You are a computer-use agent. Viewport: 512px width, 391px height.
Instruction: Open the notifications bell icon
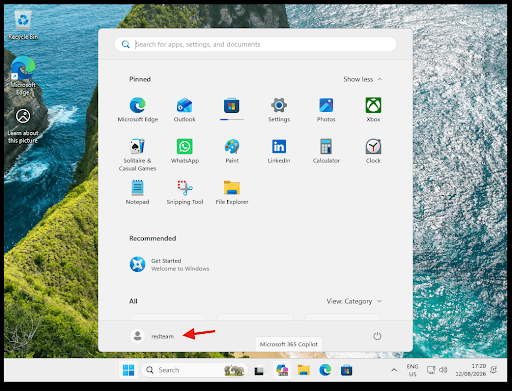pyautogui.click(x=494, y=369)
